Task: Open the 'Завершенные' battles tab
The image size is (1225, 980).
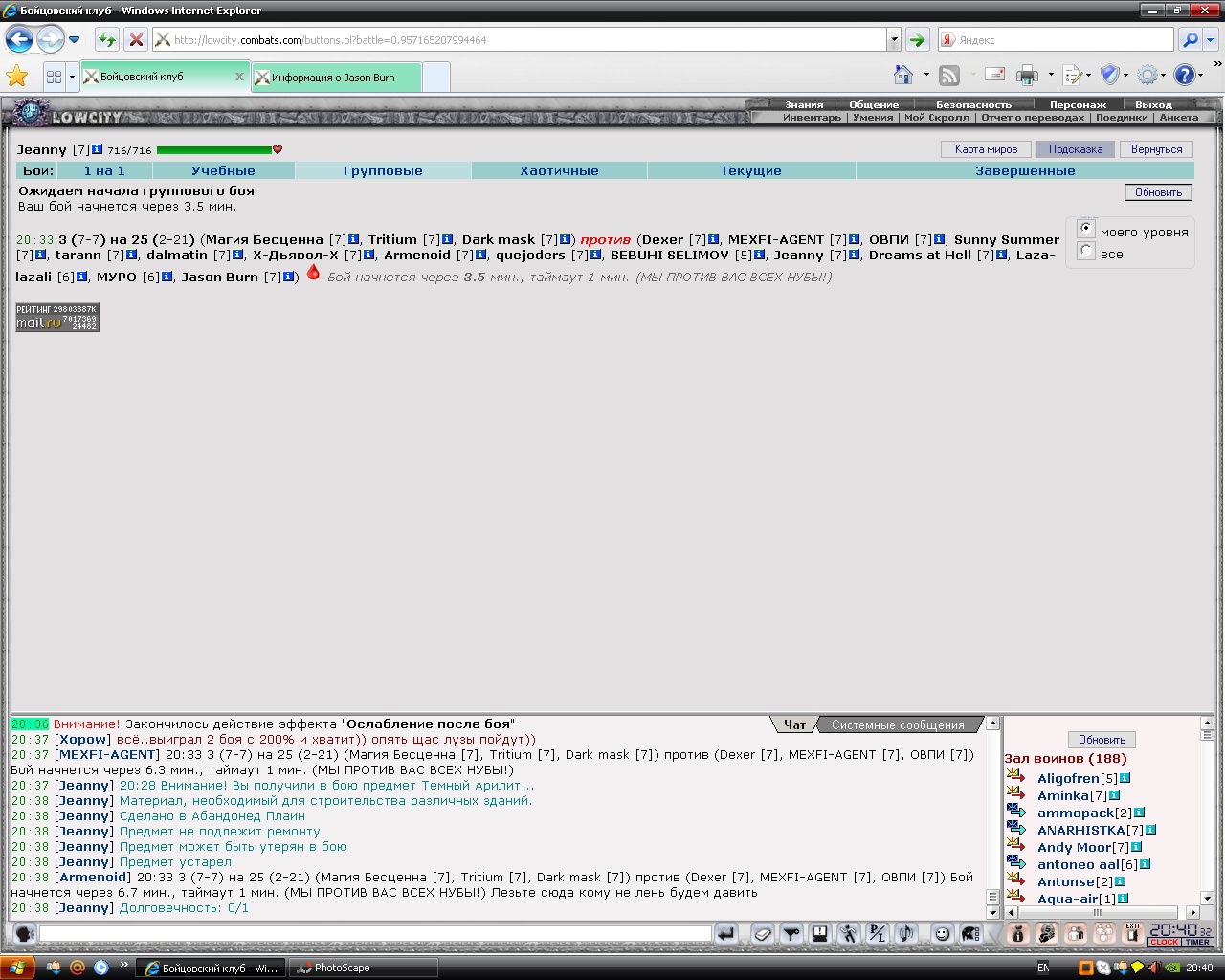Action: (x=1025, y=170)
